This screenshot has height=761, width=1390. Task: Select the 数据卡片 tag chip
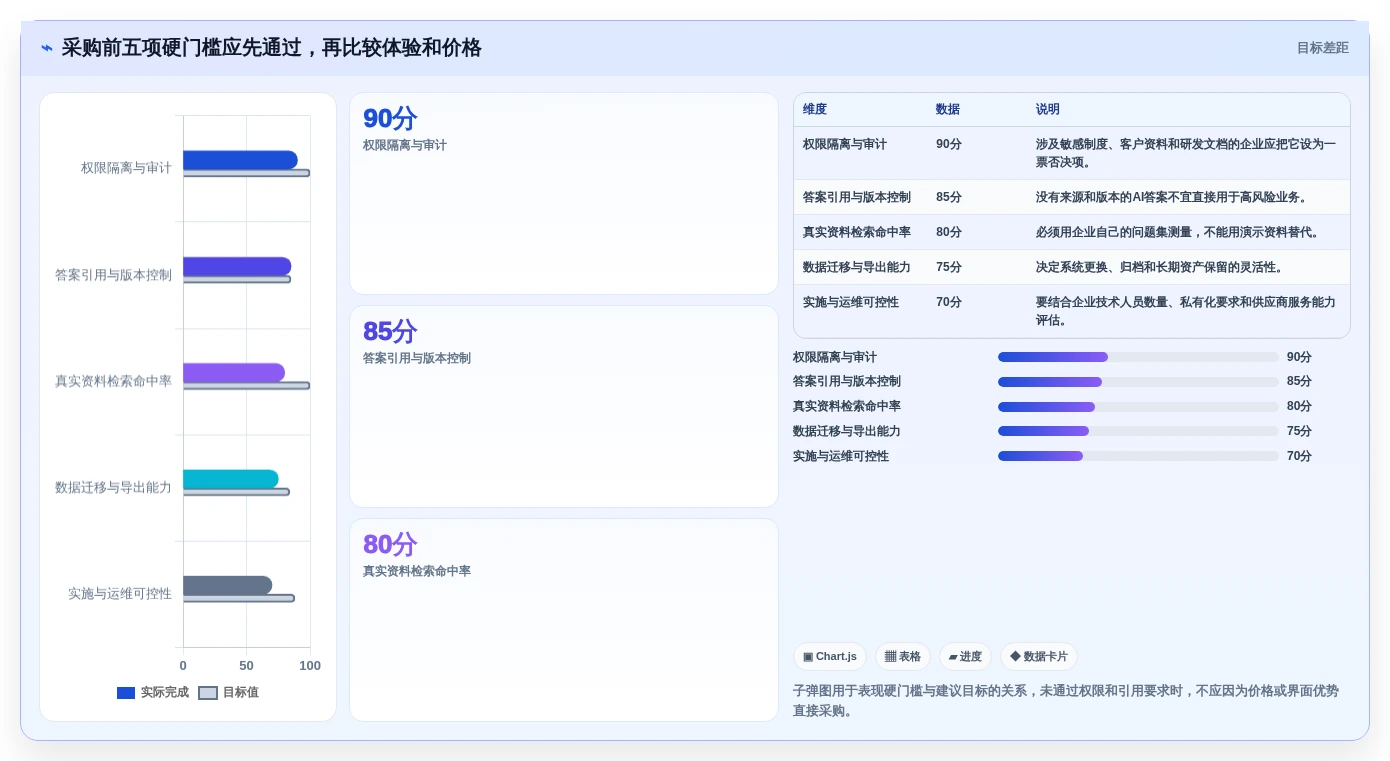[x=1039, y=656]
